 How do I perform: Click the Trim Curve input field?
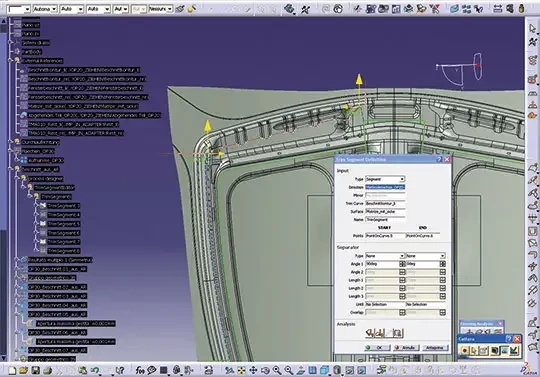[385, 203]
